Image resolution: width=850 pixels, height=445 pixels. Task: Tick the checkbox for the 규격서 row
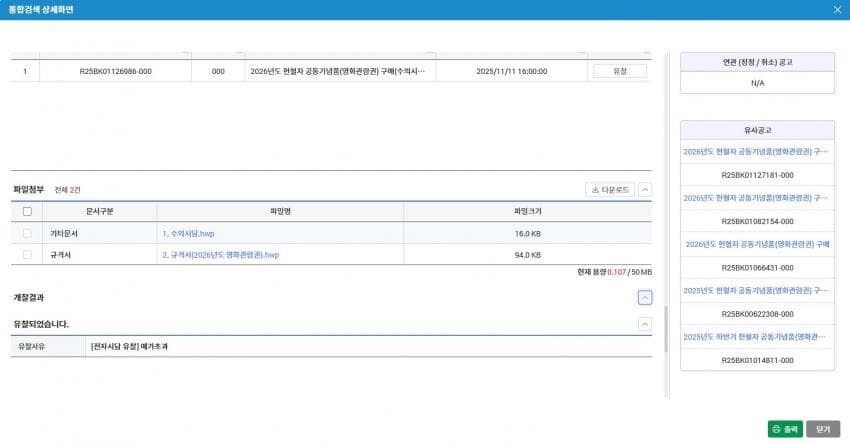tap(27, 255)
